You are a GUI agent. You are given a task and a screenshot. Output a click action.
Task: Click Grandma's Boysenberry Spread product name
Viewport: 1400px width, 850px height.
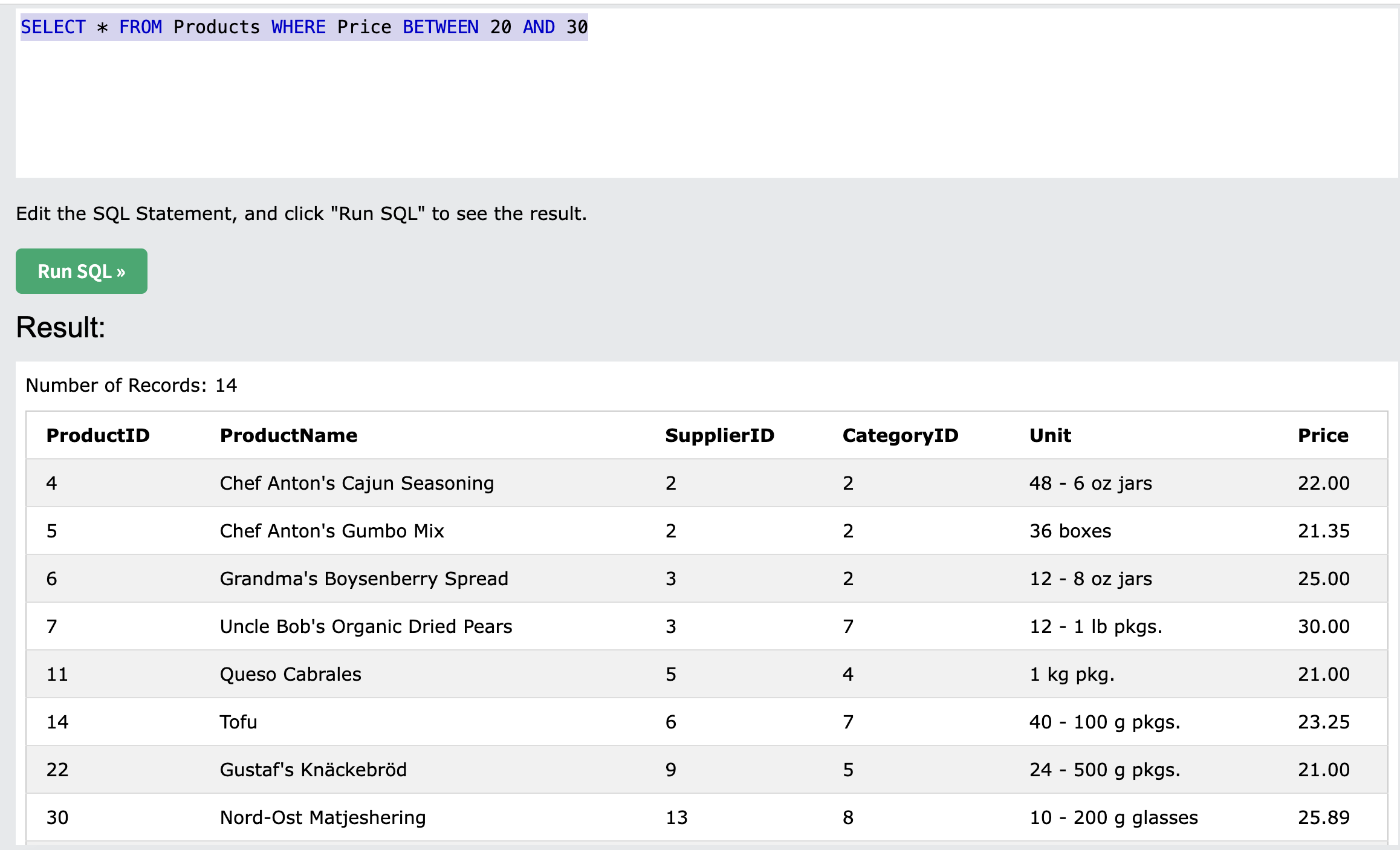tap(364, 579)
